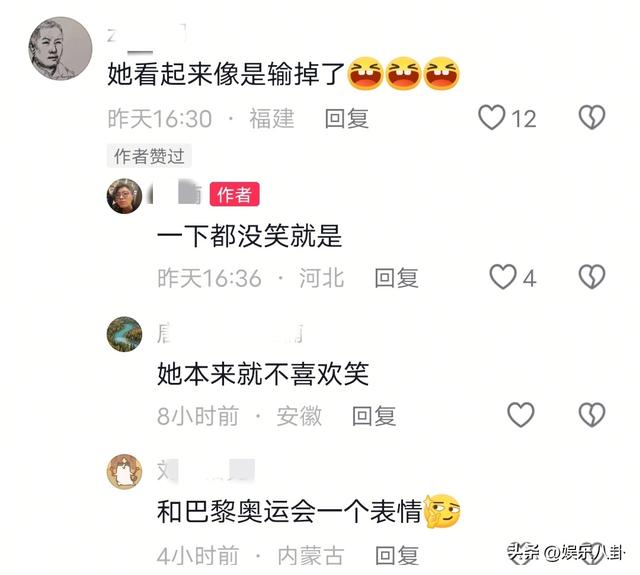640x575 pixels.
Task: Select the reply text '一下都没笑就是'
Action: [x=249, y=236]
